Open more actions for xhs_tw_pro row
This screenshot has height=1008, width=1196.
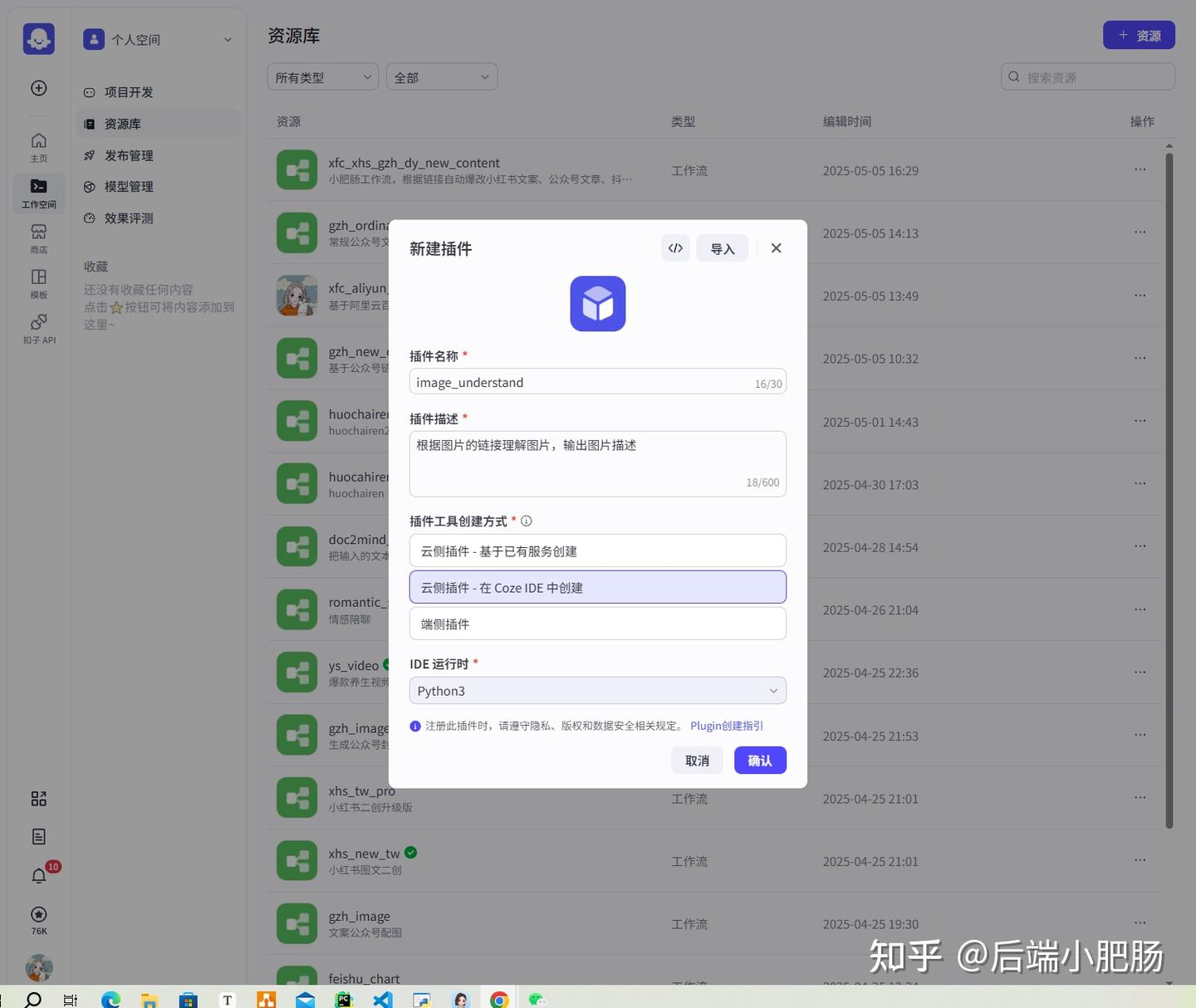click(x=1140, y=797)
